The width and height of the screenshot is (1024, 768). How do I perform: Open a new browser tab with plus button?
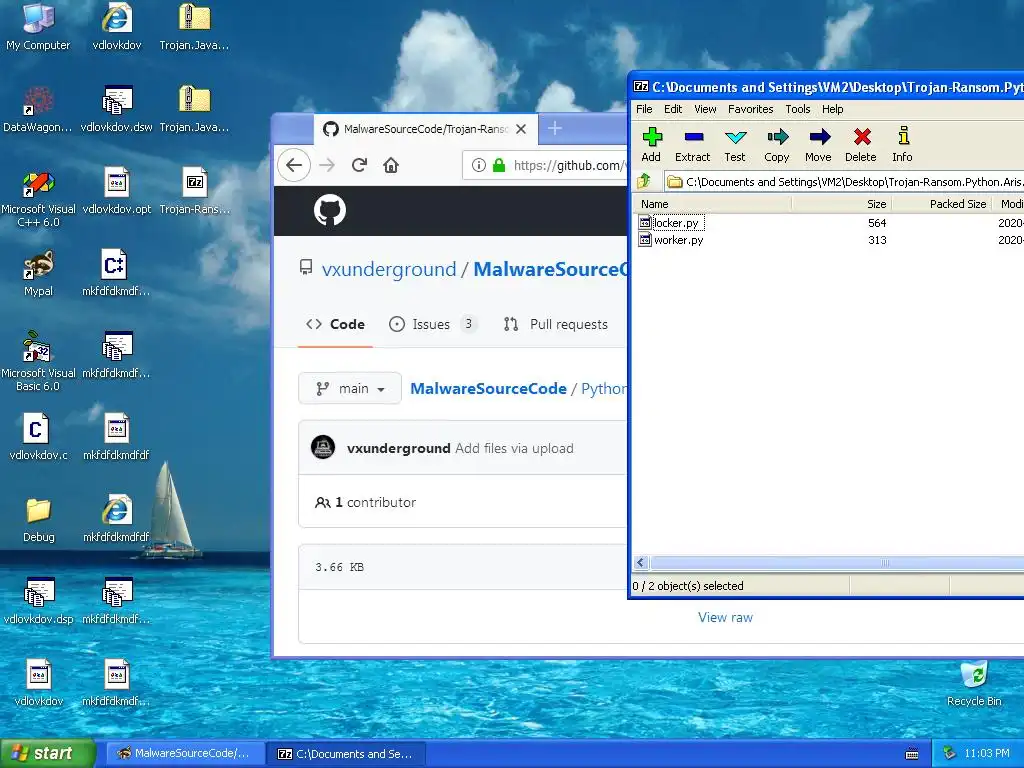pos(555,129)
